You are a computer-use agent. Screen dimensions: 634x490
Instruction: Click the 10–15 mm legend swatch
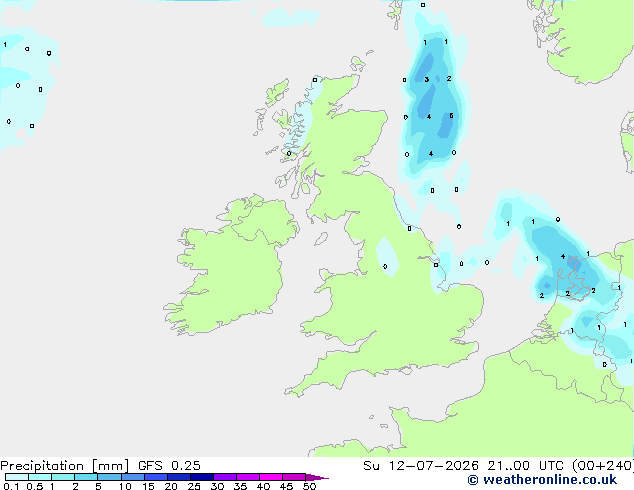click(x=132, y=477)
